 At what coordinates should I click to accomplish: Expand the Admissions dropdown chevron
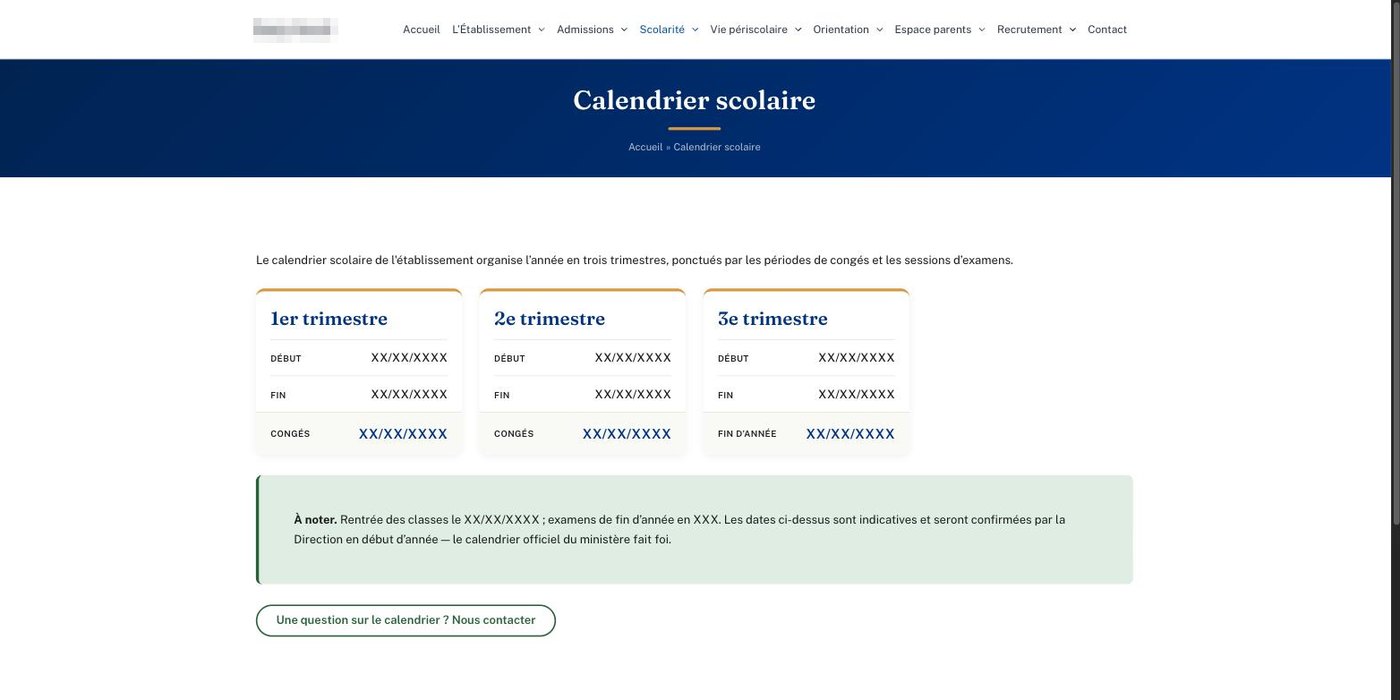click(x=624, y=30)
